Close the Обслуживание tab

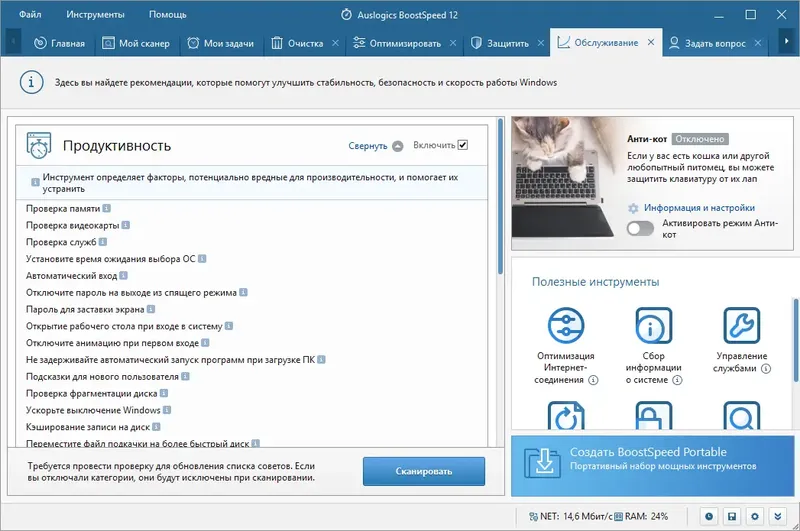pos(651,42)
